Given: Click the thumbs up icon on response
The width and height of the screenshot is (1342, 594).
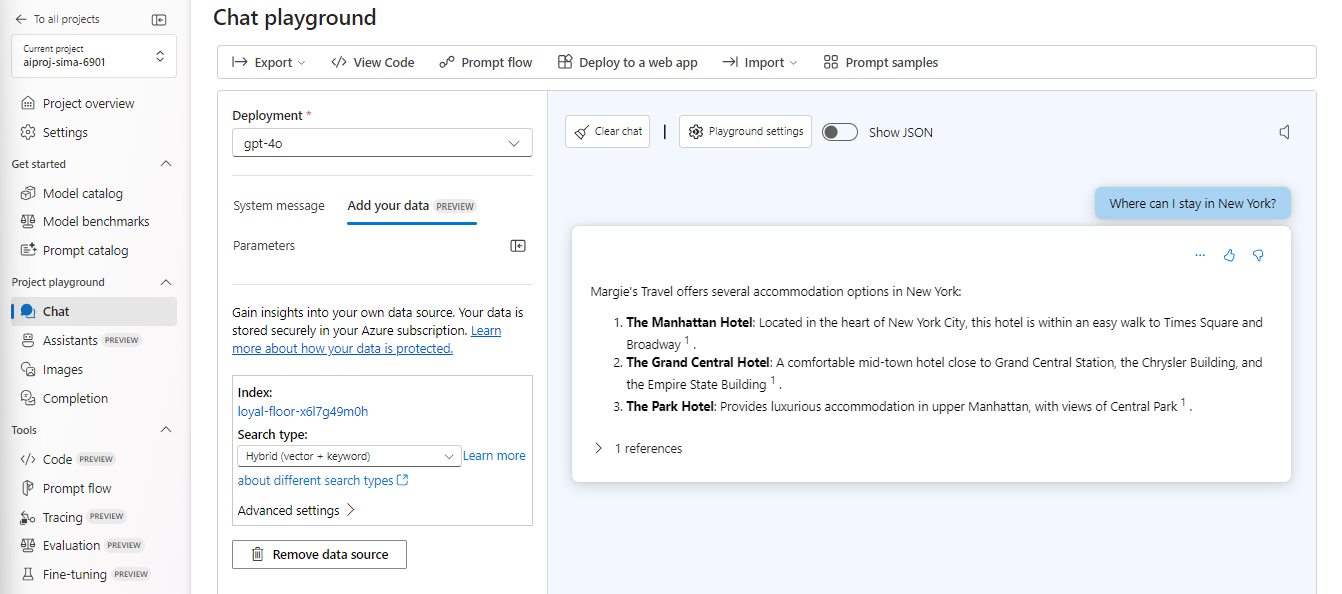Looking at the screenshot, I should (x=1229, y=255).
